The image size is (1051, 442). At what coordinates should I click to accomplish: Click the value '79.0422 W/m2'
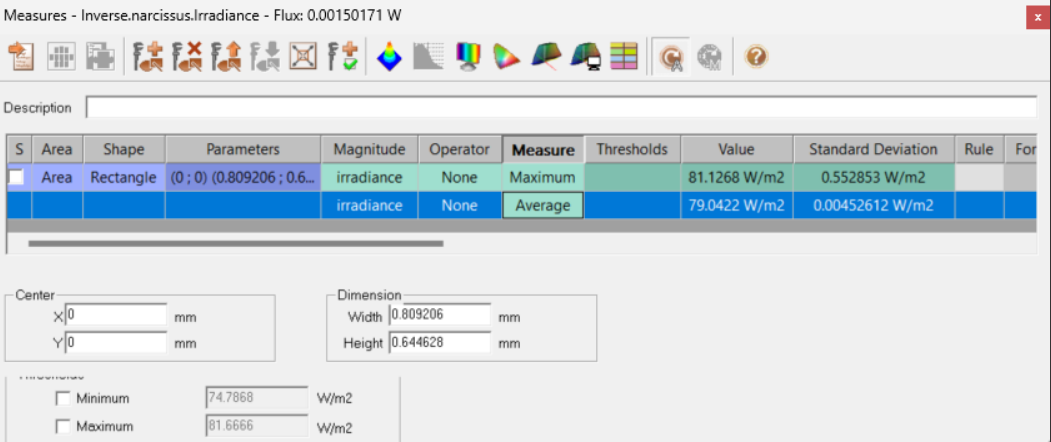pyautogui.click(x=737, y=205)
